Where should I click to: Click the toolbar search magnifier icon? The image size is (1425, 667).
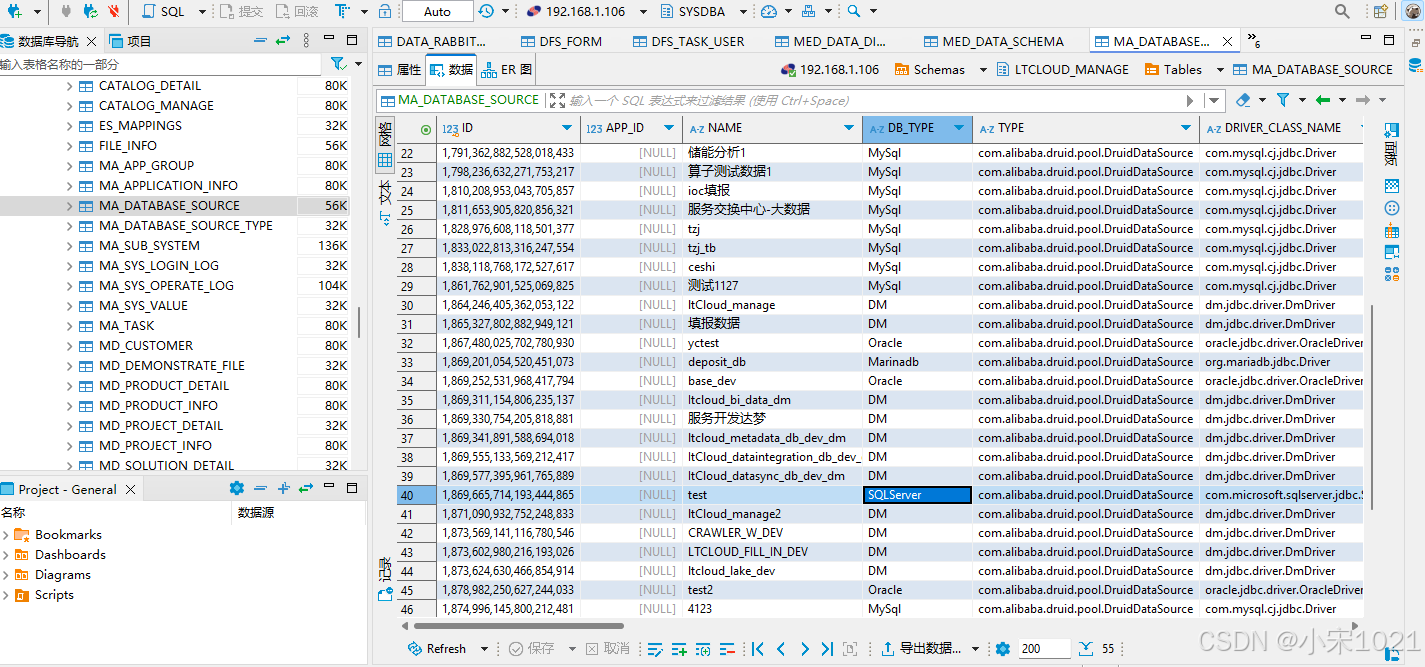(853, 11)
